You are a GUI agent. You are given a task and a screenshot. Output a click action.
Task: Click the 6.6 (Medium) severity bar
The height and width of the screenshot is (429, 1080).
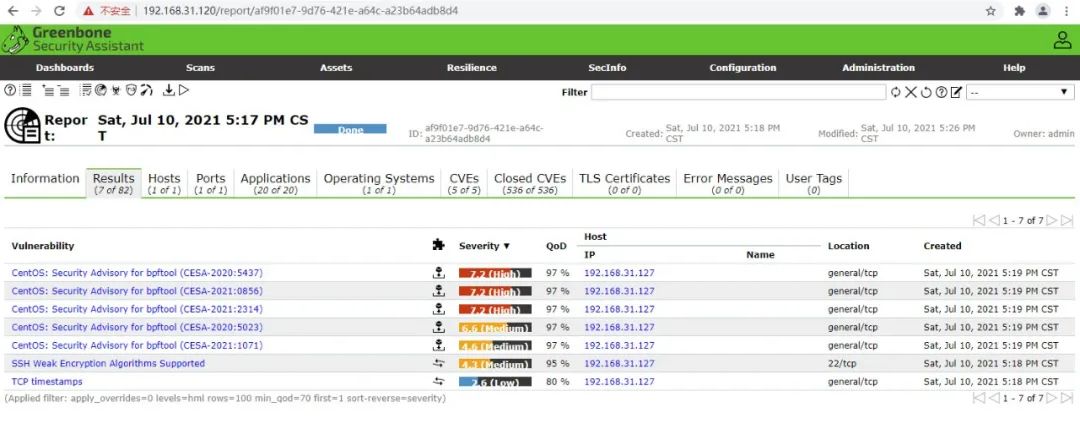[x=495, y=327]
